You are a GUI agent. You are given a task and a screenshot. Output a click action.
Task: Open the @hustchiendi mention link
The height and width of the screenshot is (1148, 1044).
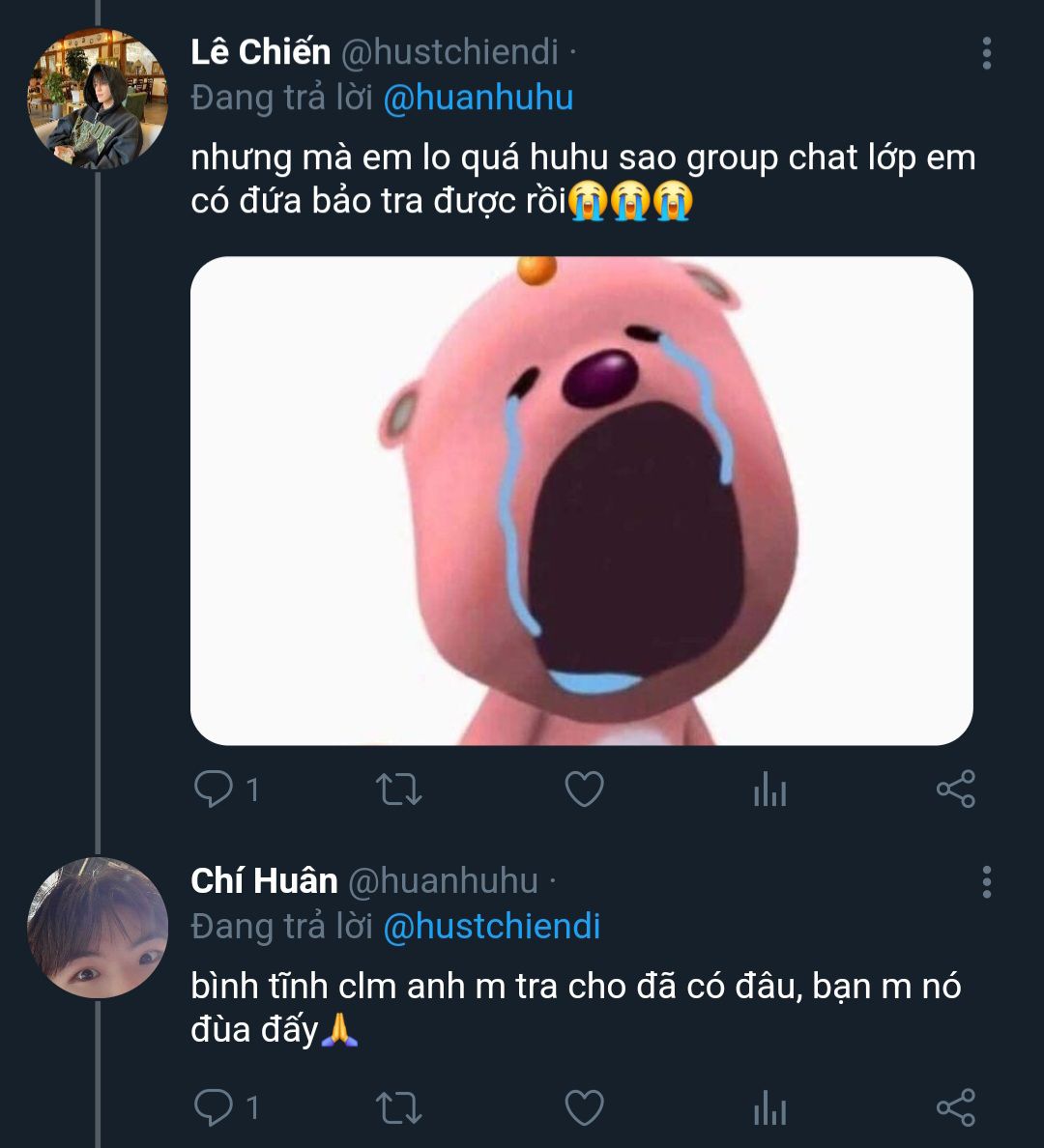point(492,927)
